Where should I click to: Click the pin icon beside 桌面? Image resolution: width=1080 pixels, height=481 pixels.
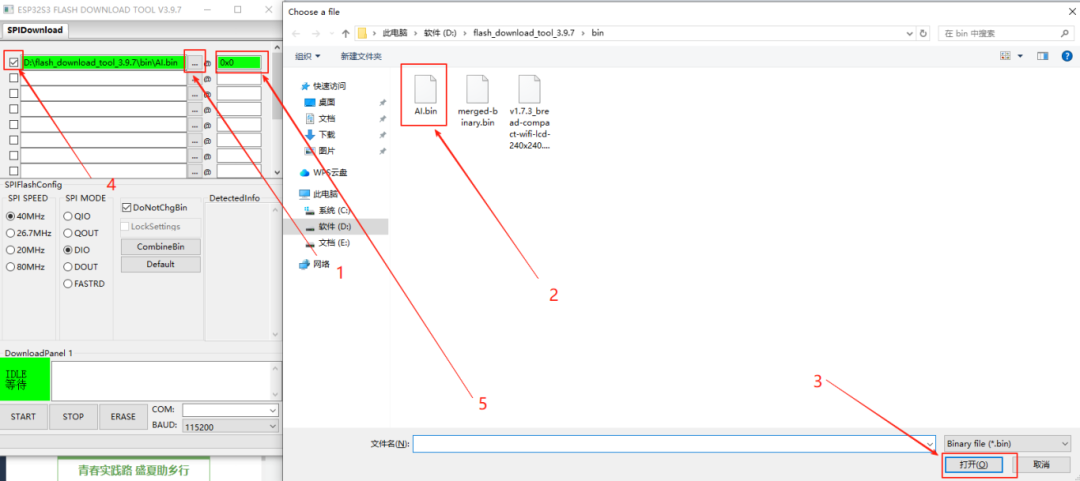point(382,102)
